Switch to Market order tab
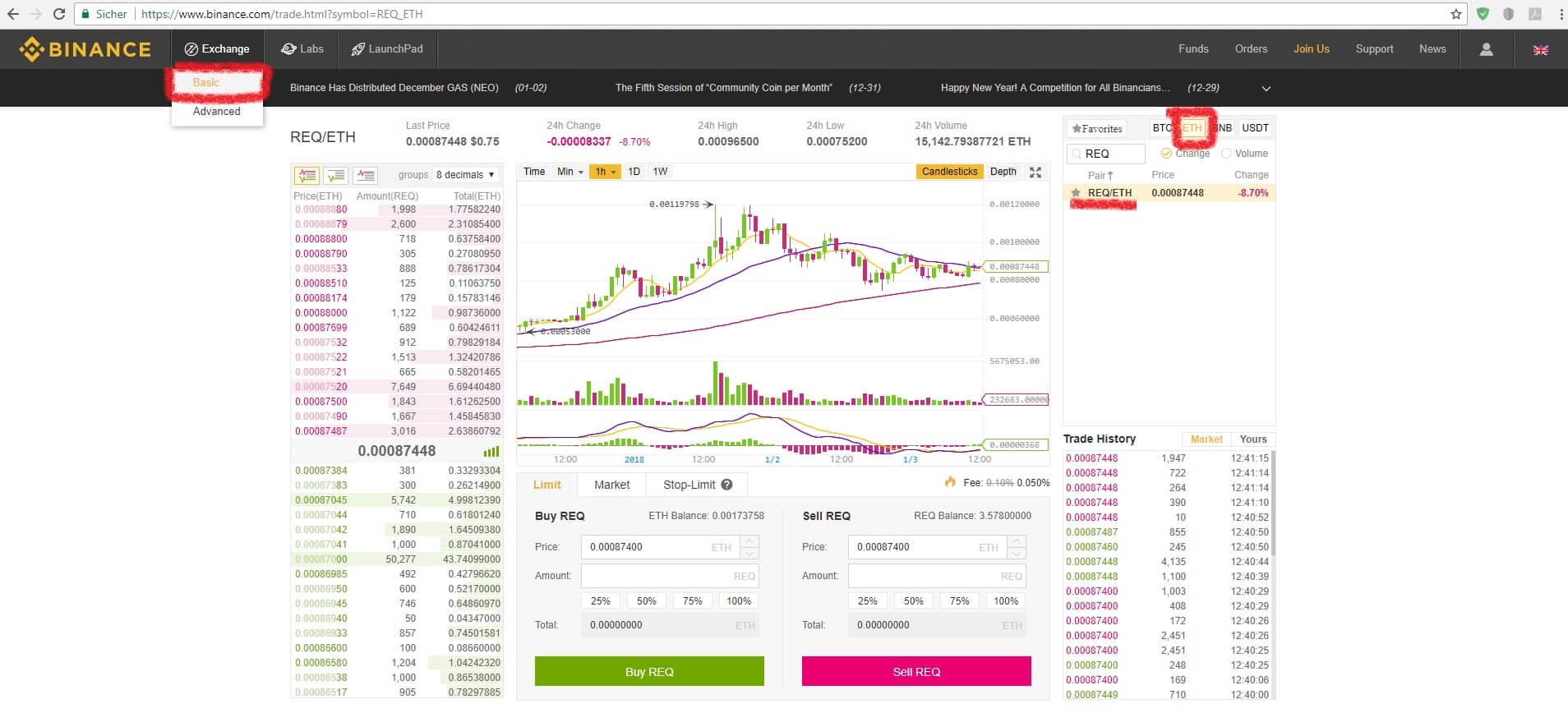The width and height of the screenshot is (1568, 713). [611, 485]
